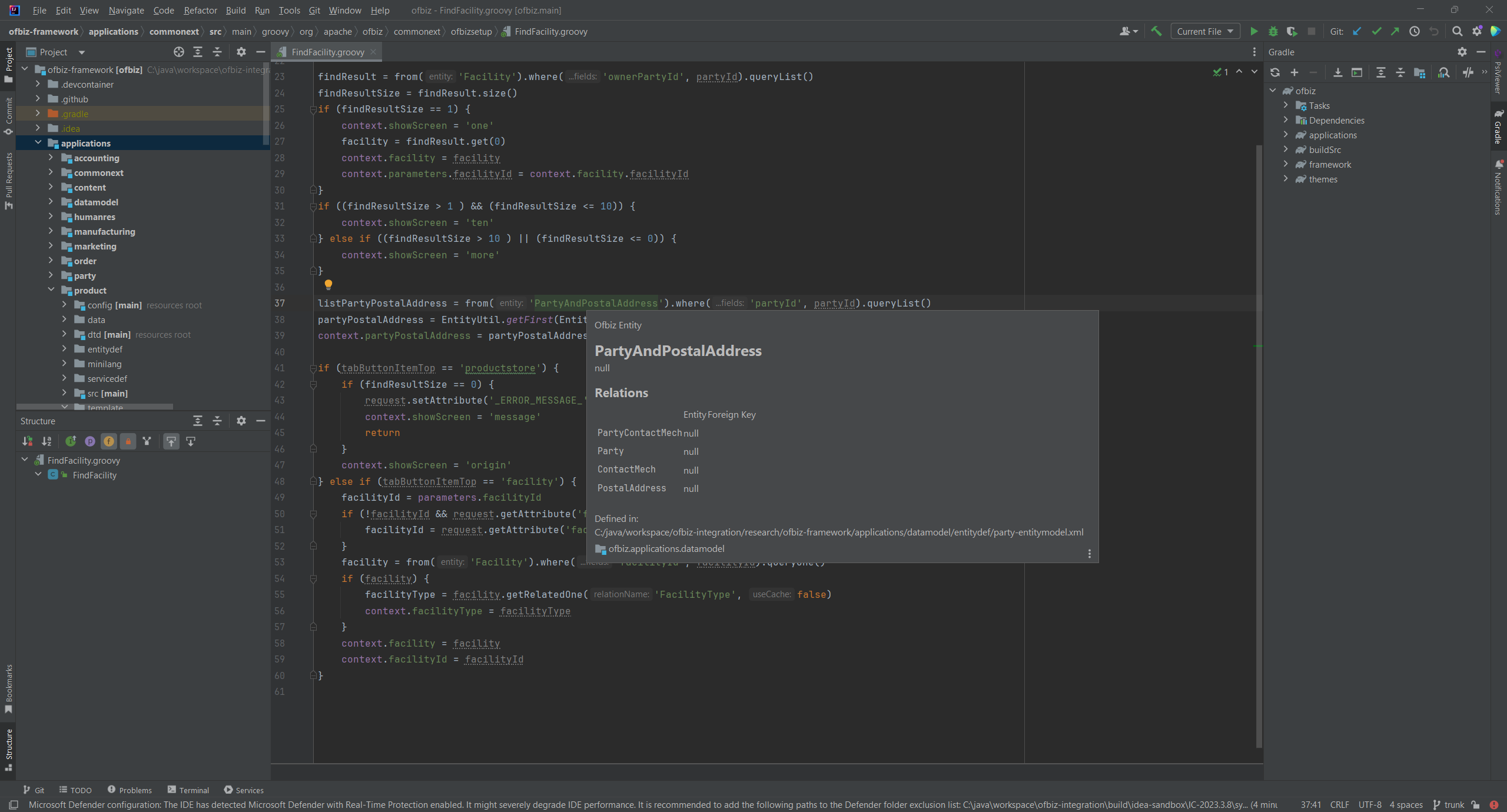Run with coverage shield icon

[1292, 32]
